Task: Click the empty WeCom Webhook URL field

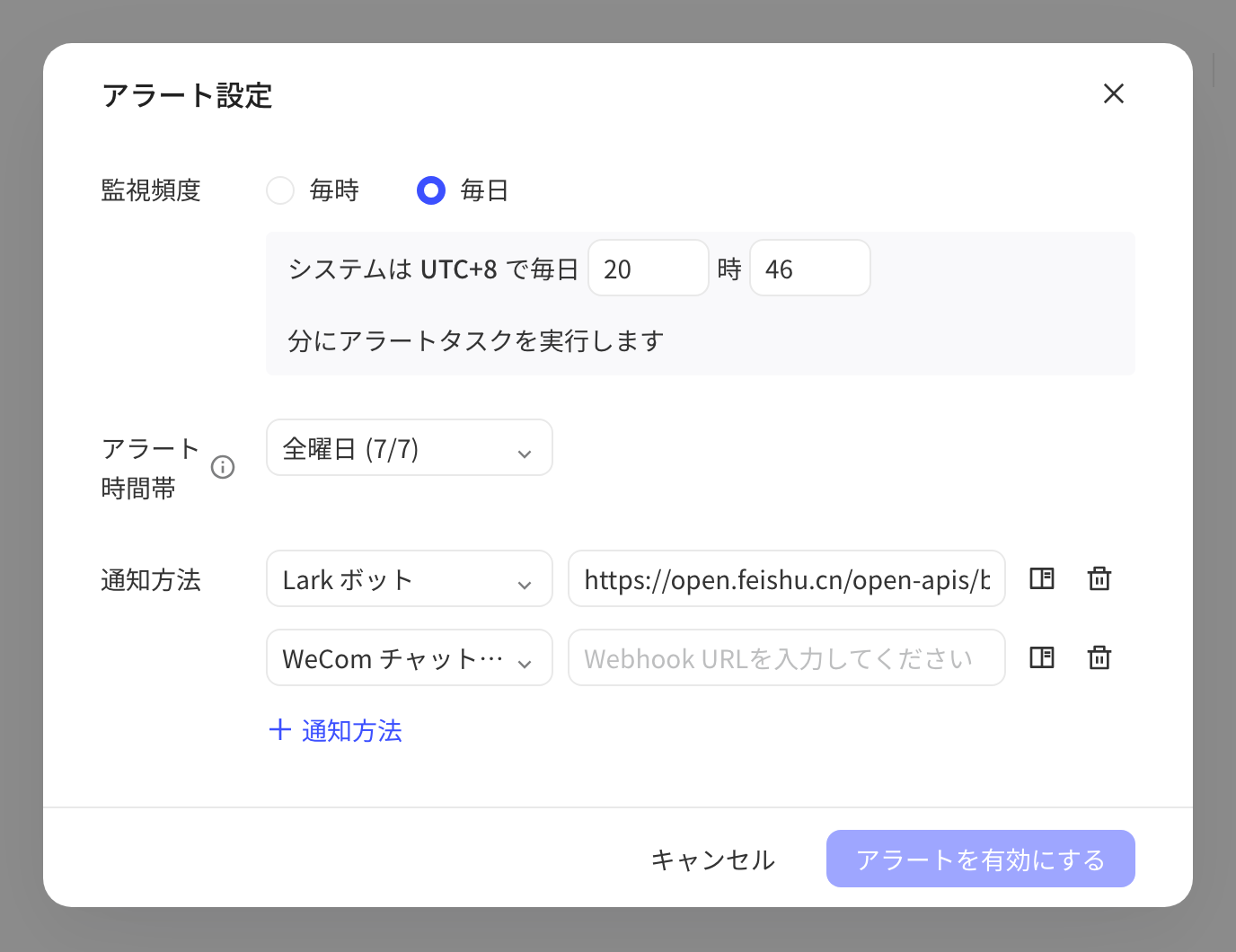Action: point(787,657)
